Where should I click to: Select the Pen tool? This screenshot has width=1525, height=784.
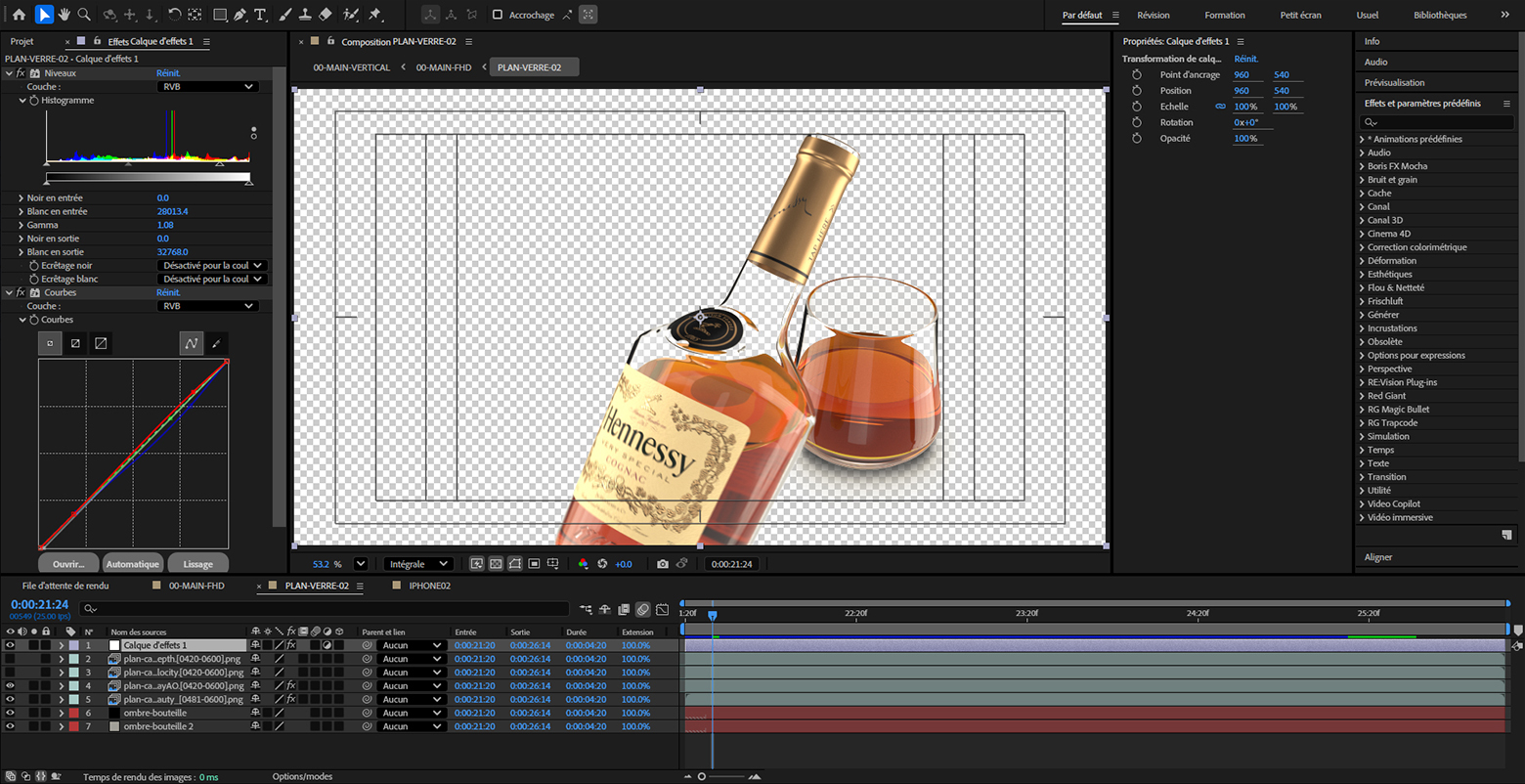pyautogui.click(x=240, y=15)
